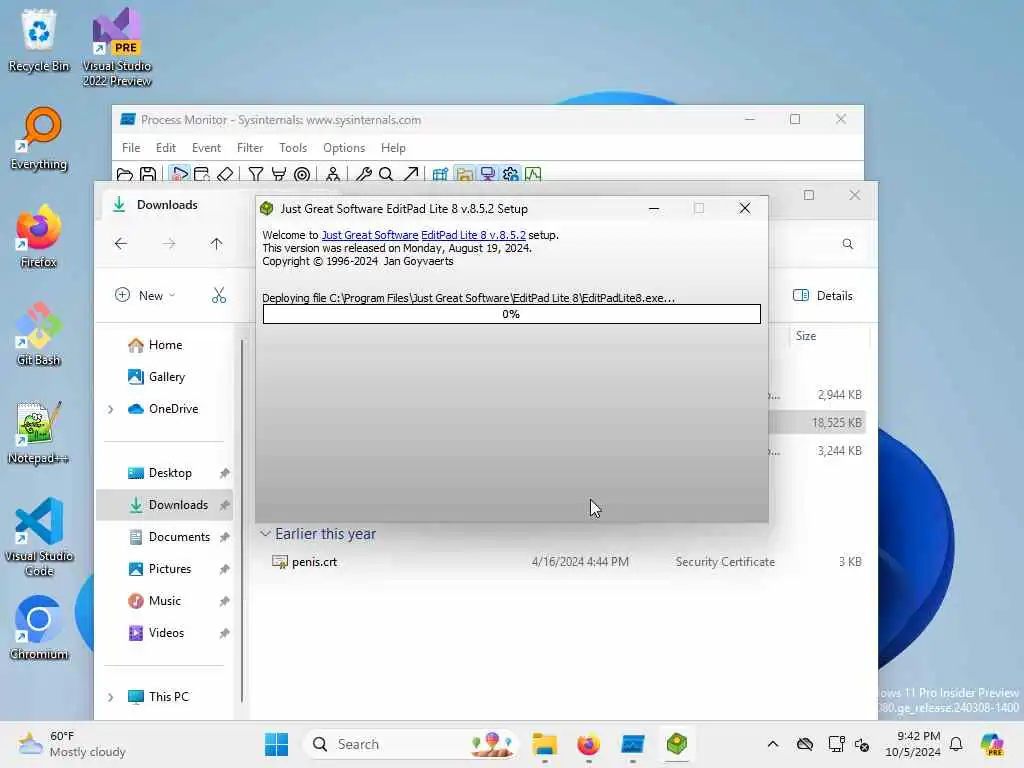Click the wrench Event Properties icon
Screen dimensions: 1024x768
tap(364, 174)
